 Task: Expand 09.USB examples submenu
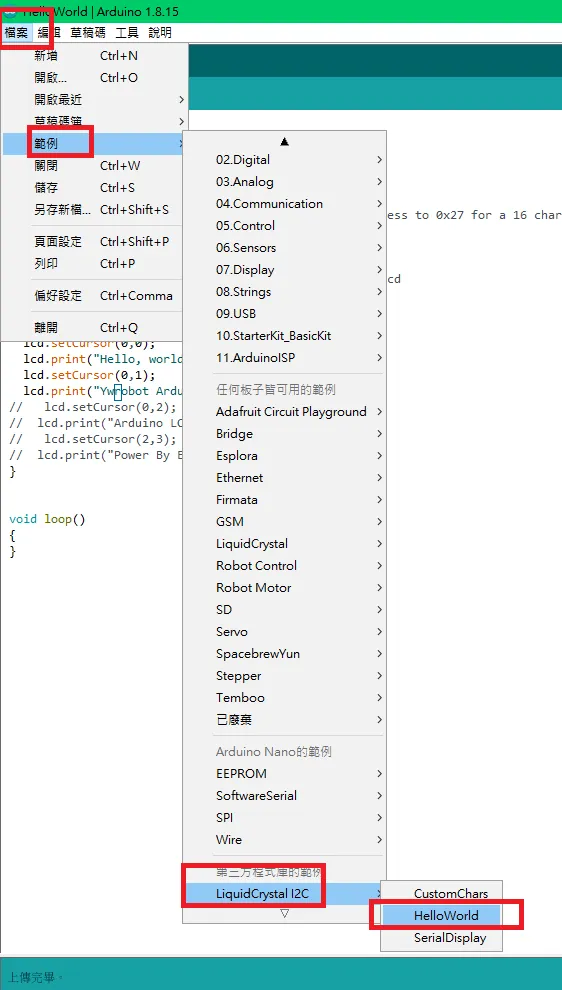(284, 314)
